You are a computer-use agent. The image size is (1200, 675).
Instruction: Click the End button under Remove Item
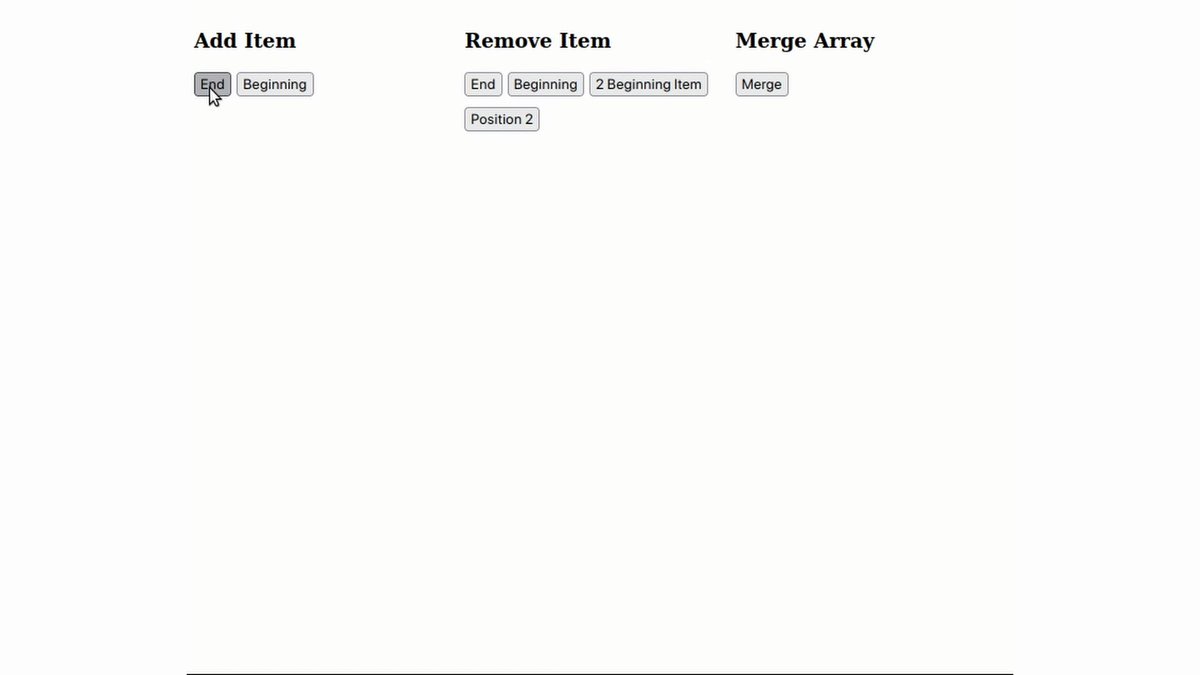(x=483, y=84)
